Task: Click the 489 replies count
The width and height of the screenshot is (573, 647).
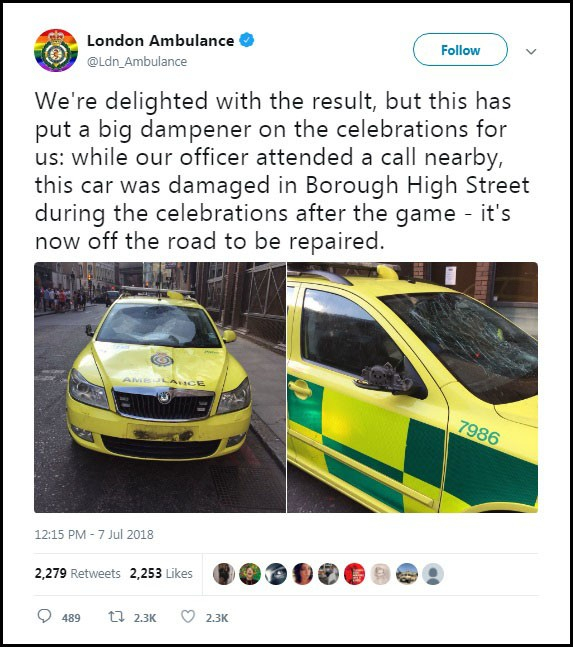Action: (71, 618)
